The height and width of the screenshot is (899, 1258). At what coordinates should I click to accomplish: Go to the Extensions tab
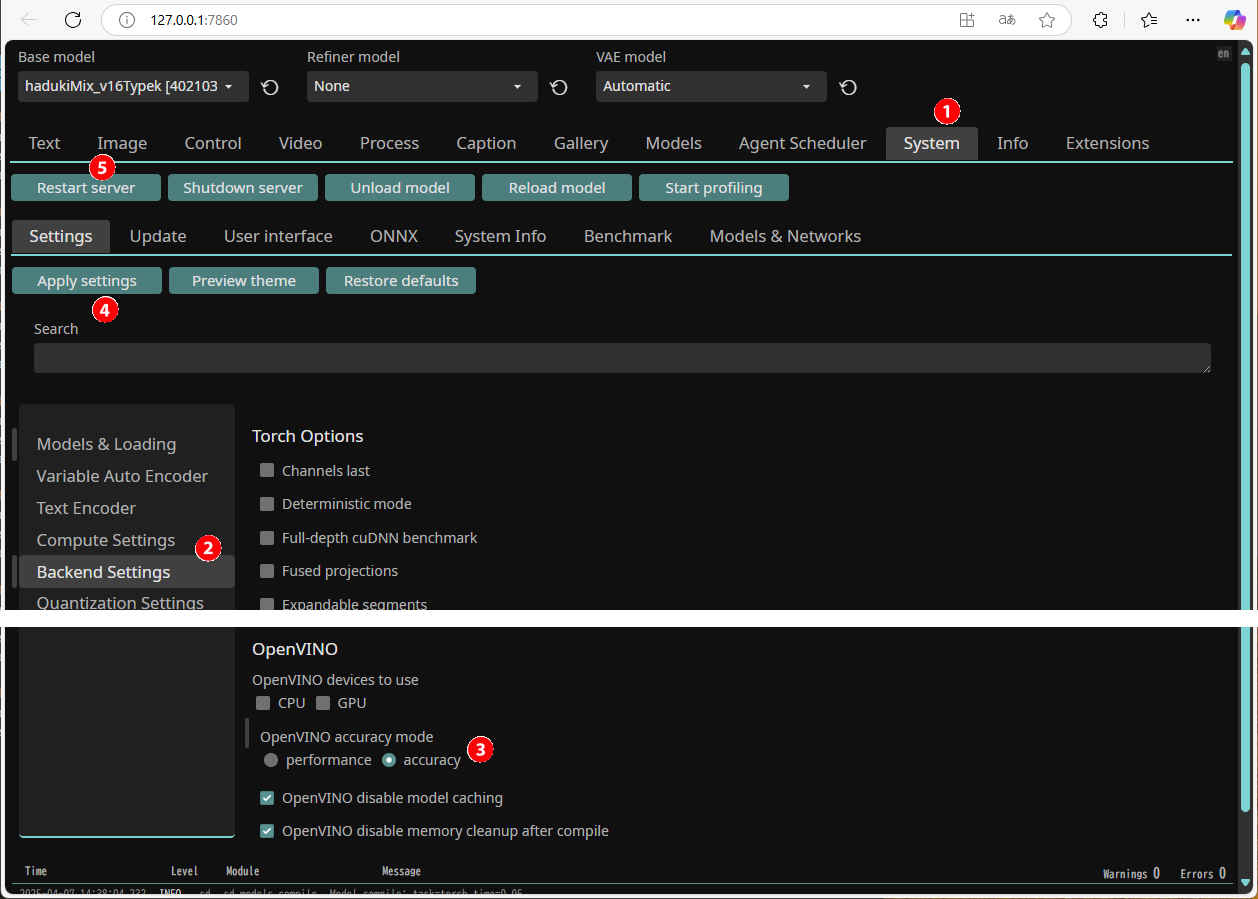tap(1107, 143)
